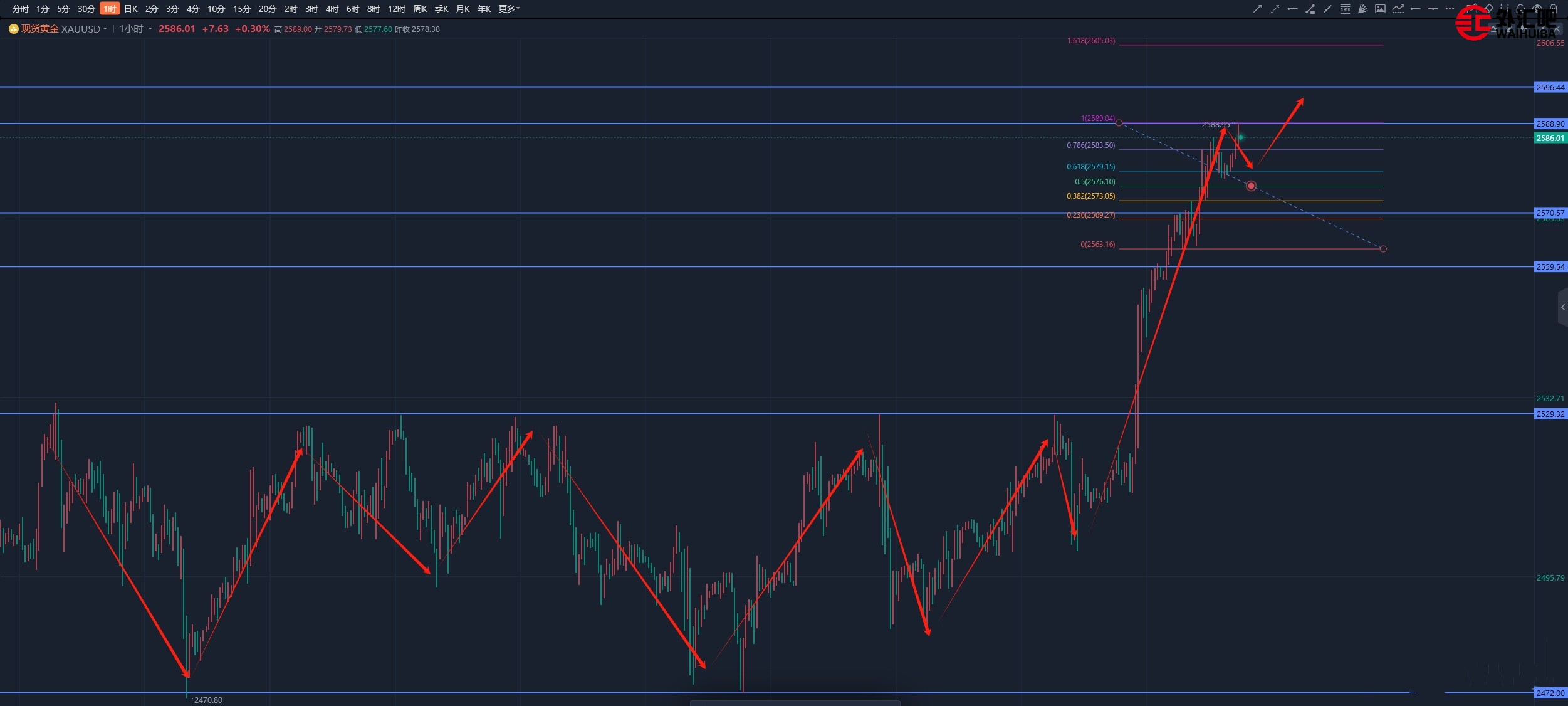
Task: Select the trend line with label tool
Action: [1310, 9]
